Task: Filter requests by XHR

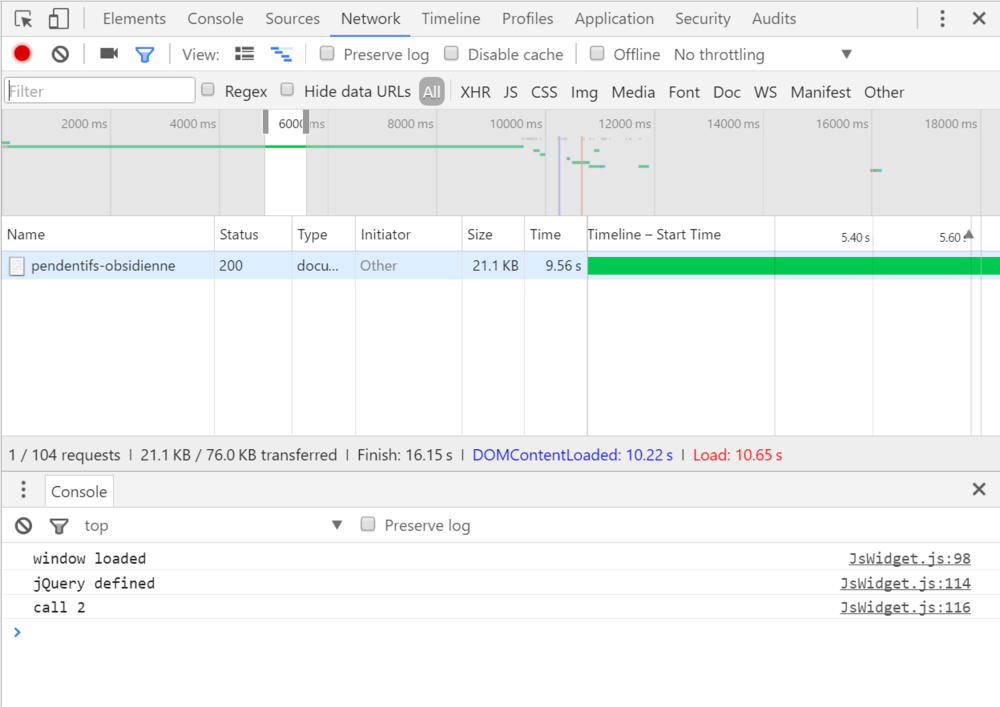Action: pyautogui.click(x=475, y=92)
